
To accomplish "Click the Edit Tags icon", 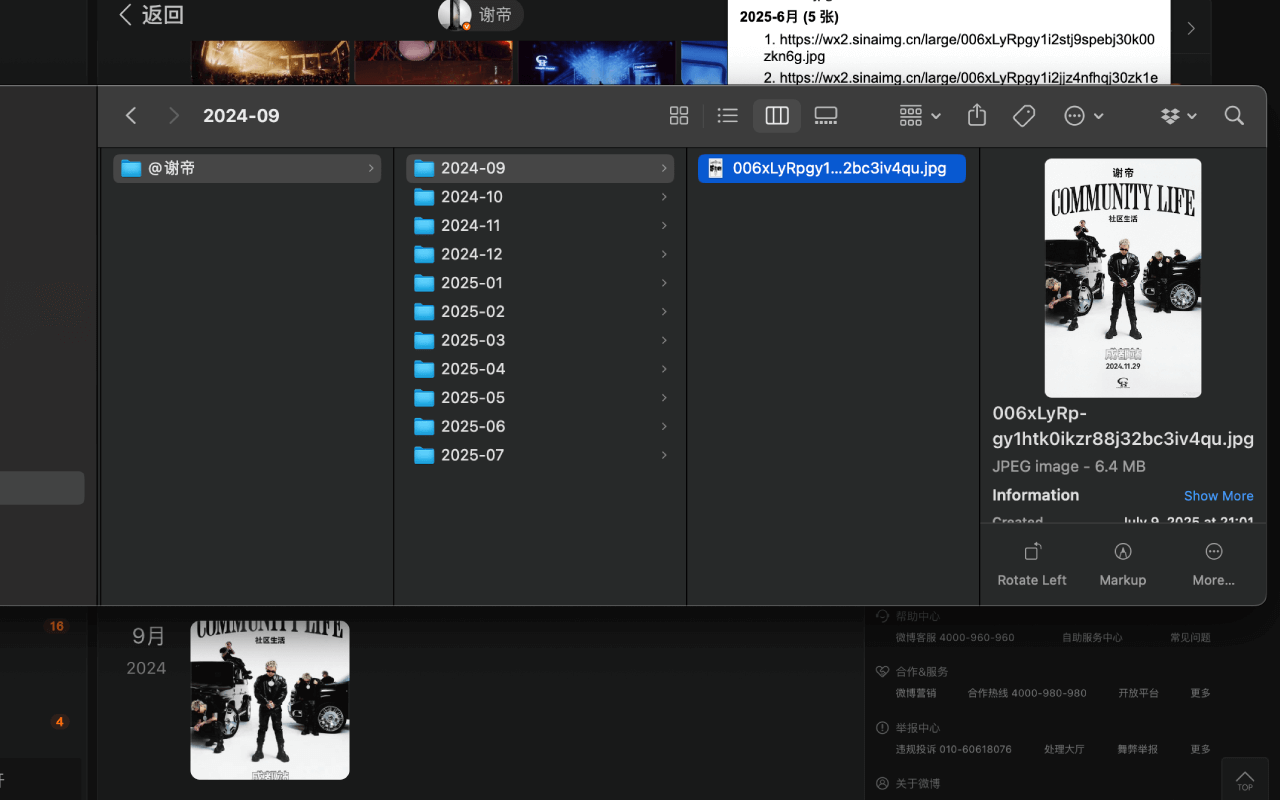I will coord(1024,116).
